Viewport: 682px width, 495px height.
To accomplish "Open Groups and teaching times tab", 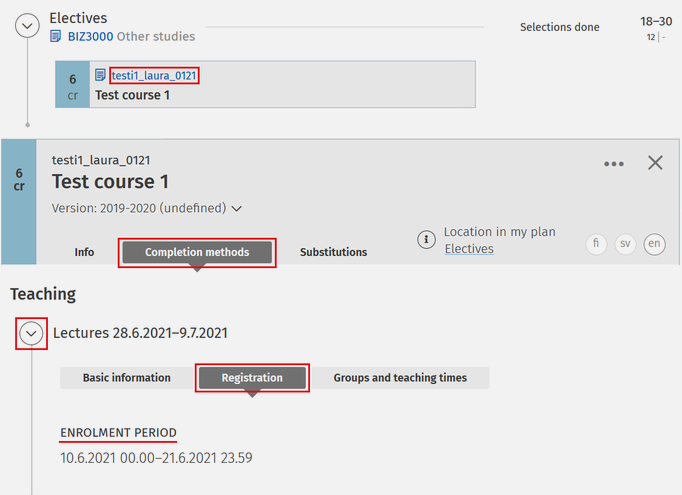I will (400, 378).
